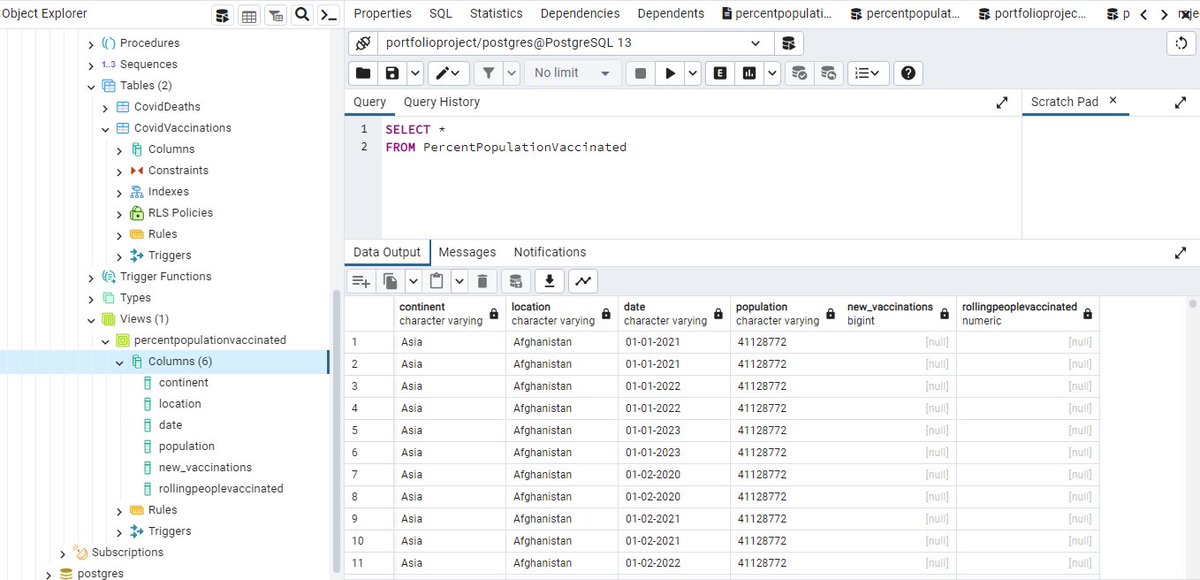The height and width of the screenshot is (580, 1200).
Task: Select row 5 date cell 01-01-2023
Action: 674,430
